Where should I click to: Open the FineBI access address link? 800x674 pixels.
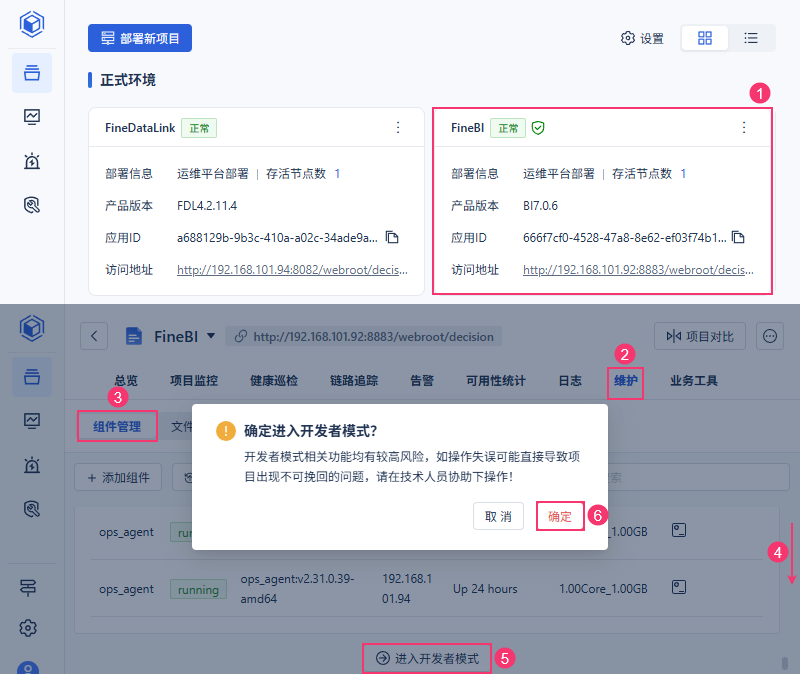click(x=638, y=270)
